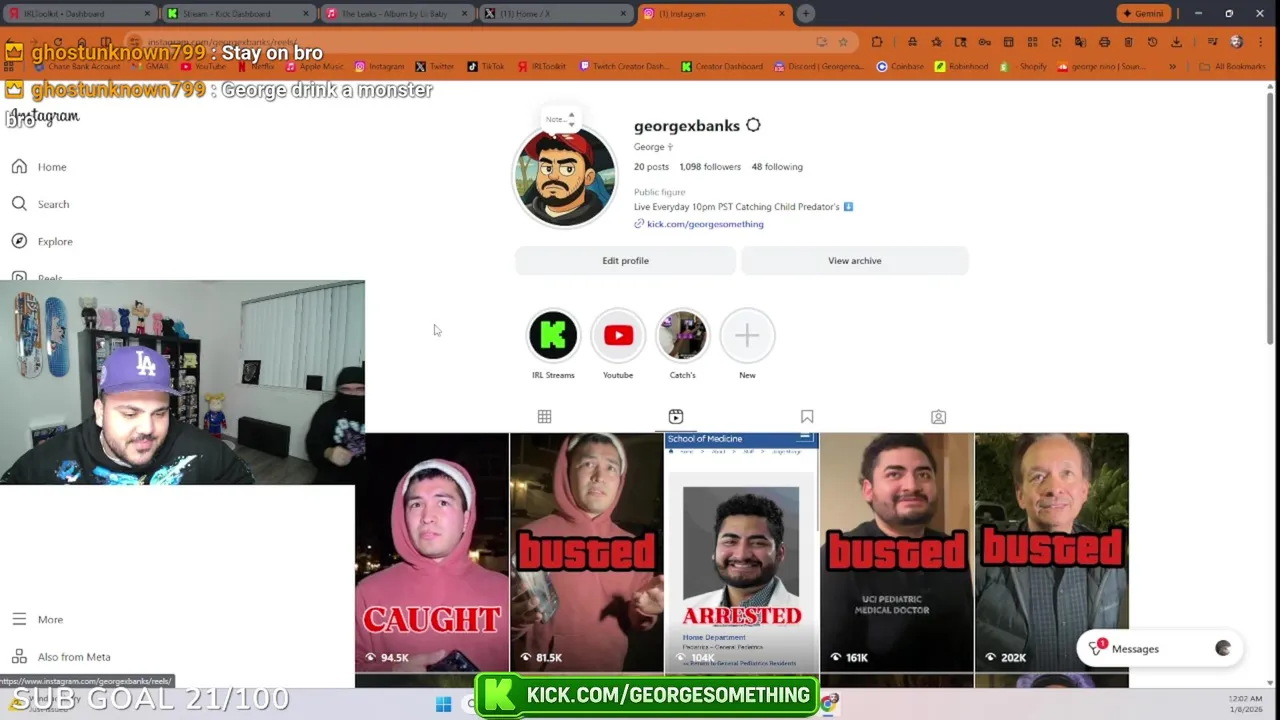The image size is (1280, 720).
Task: Open the Discord bookmark
Action: point(820,67)
